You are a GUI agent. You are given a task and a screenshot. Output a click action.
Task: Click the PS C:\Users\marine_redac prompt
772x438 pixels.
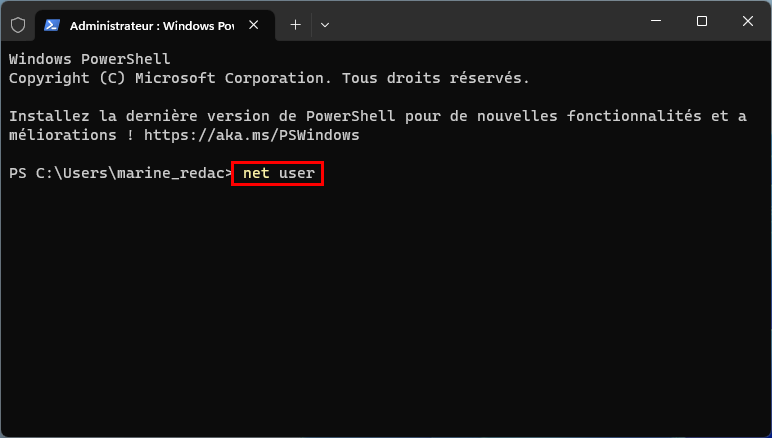(120, 173)
